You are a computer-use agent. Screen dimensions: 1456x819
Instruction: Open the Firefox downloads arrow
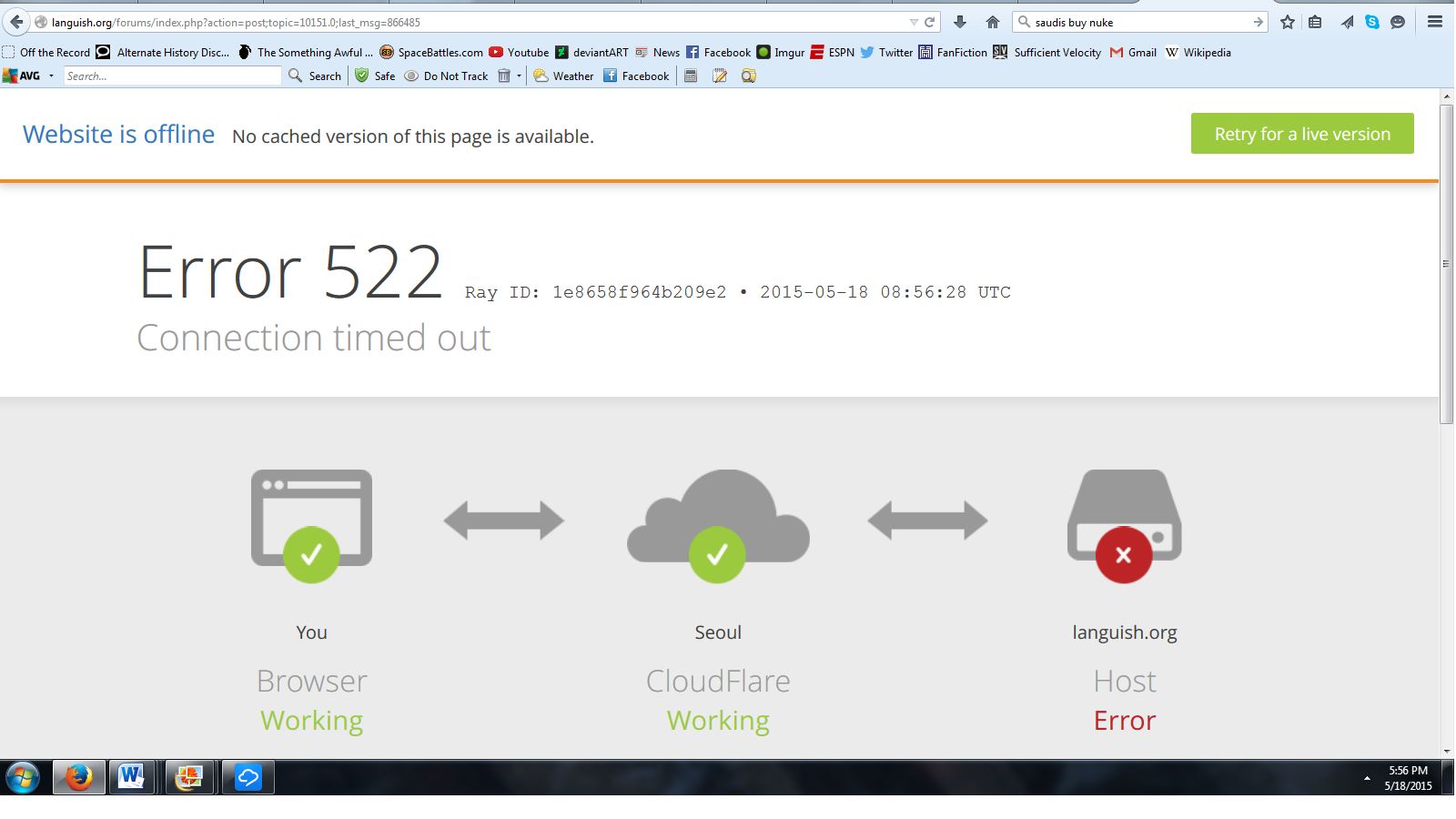coord(960,22)
